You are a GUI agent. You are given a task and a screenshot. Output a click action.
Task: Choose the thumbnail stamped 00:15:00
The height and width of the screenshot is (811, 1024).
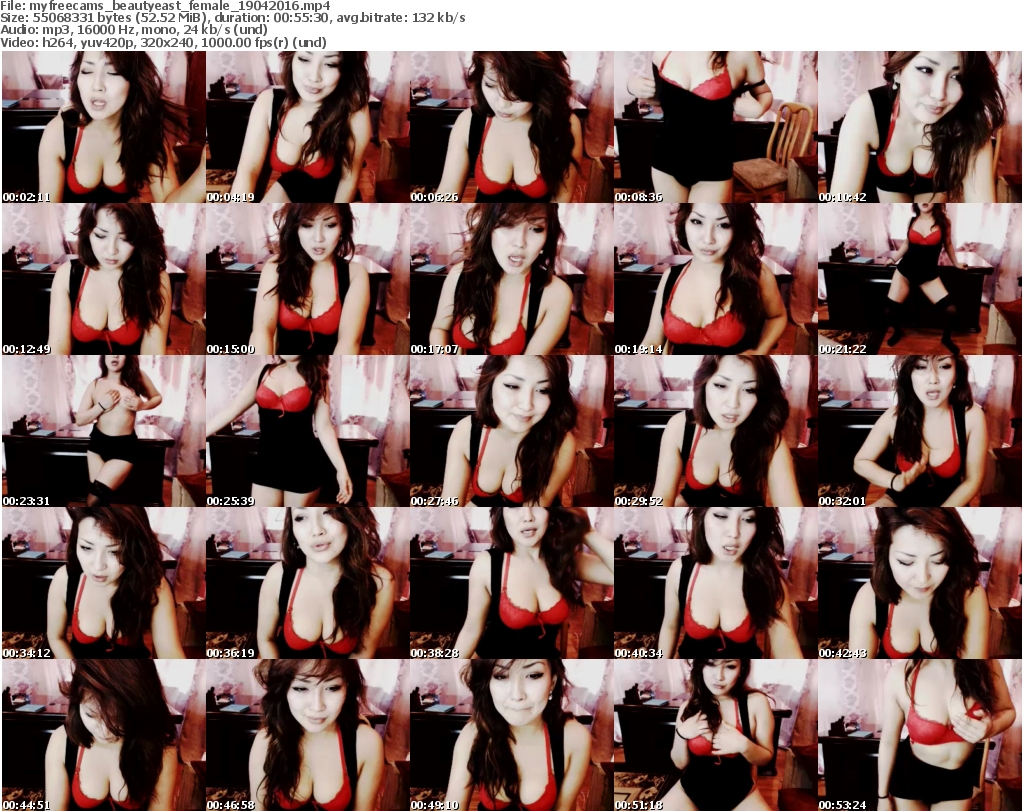[308, 279]
